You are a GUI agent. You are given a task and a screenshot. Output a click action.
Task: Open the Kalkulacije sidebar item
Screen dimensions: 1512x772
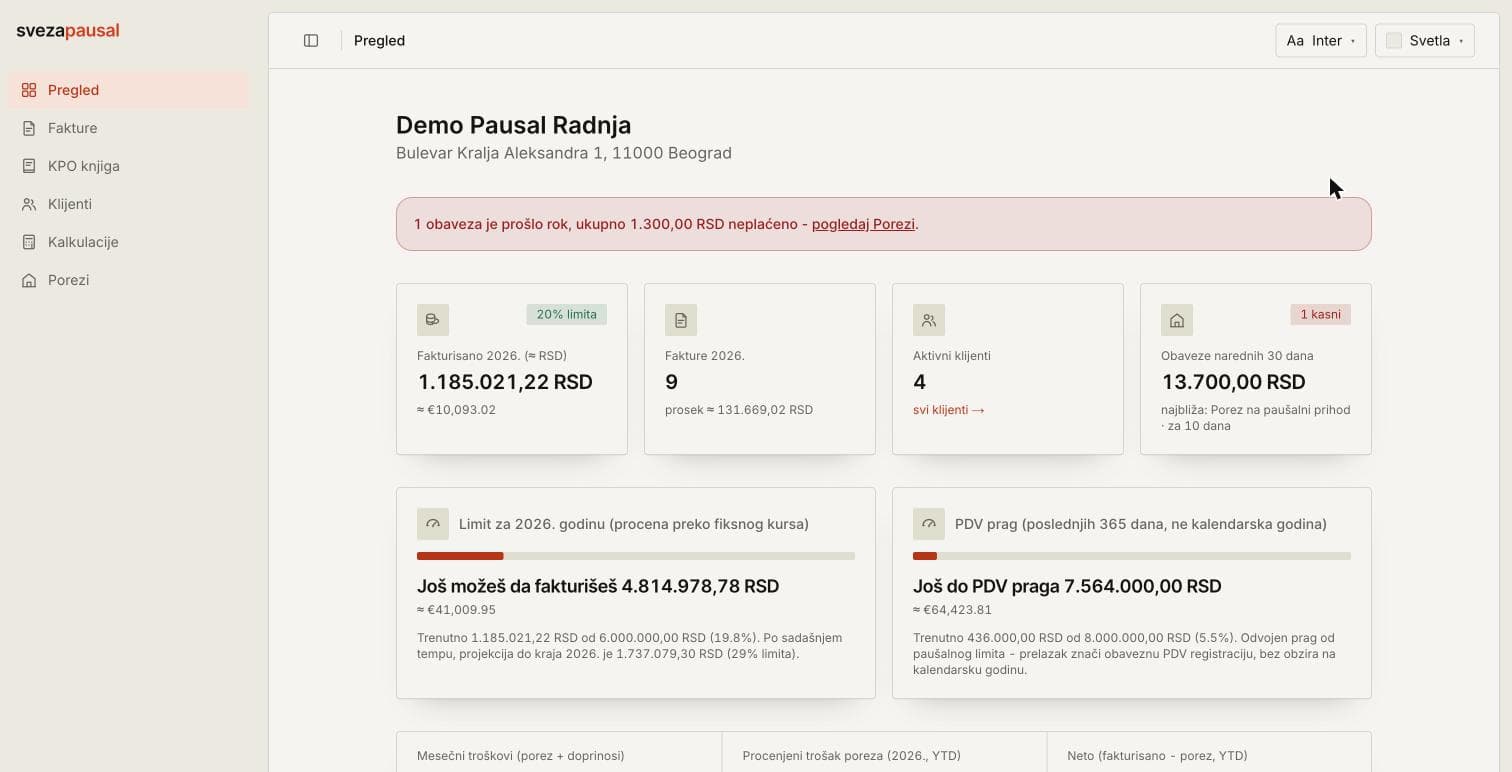pyautogui.click(x=128, y=242)
